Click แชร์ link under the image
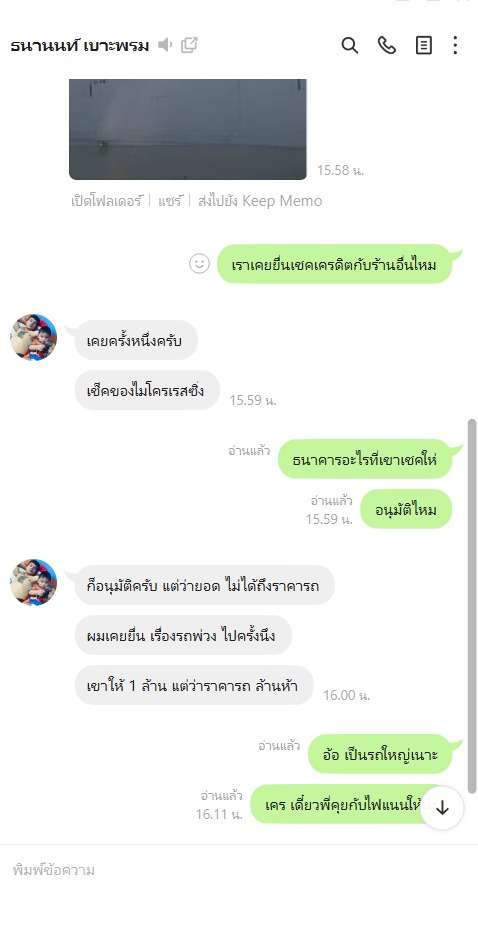The height and width of the screenshot is (938, 478). pos(170,201)
